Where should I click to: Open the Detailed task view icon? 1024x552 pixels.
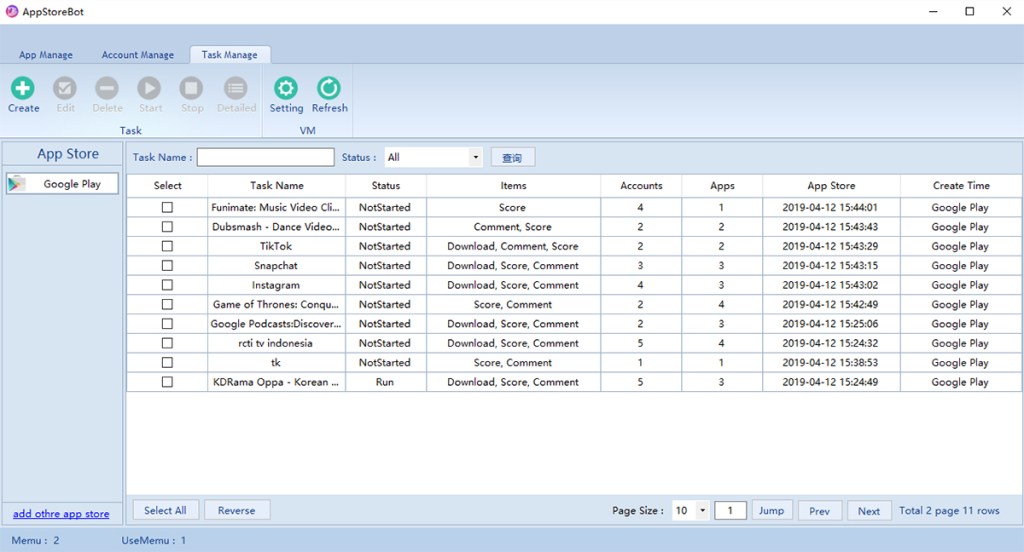[236, 89]
